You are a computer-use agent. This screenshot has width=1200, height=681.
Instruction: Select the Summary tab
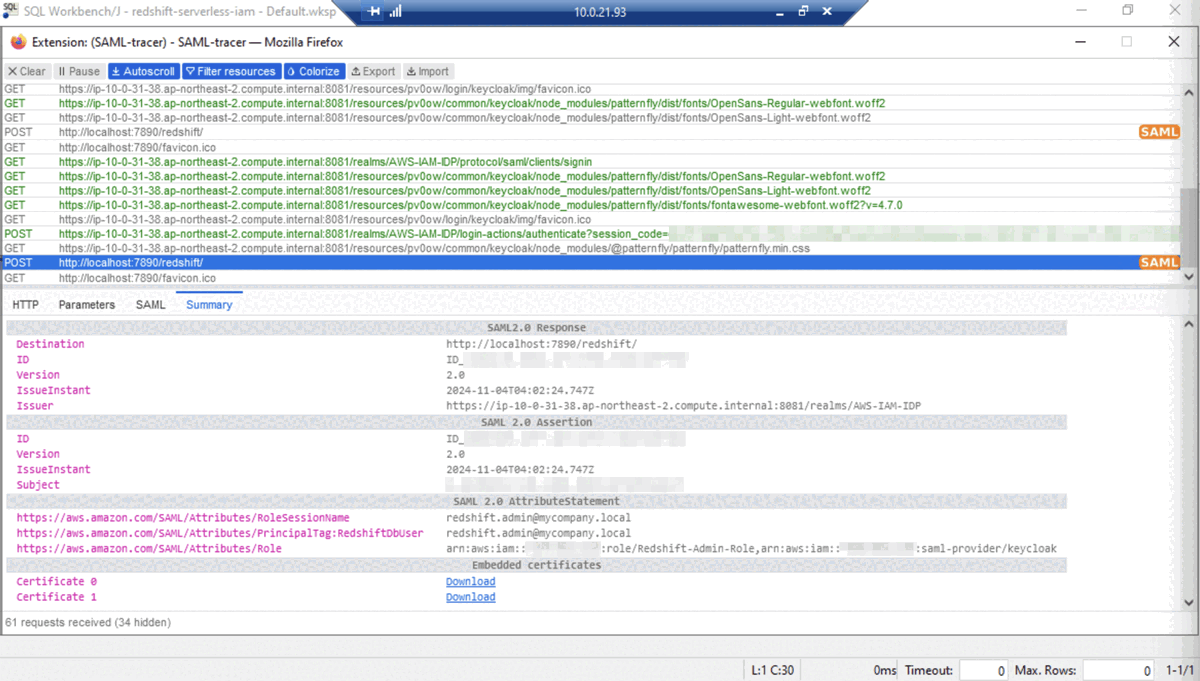pos(209,305)
